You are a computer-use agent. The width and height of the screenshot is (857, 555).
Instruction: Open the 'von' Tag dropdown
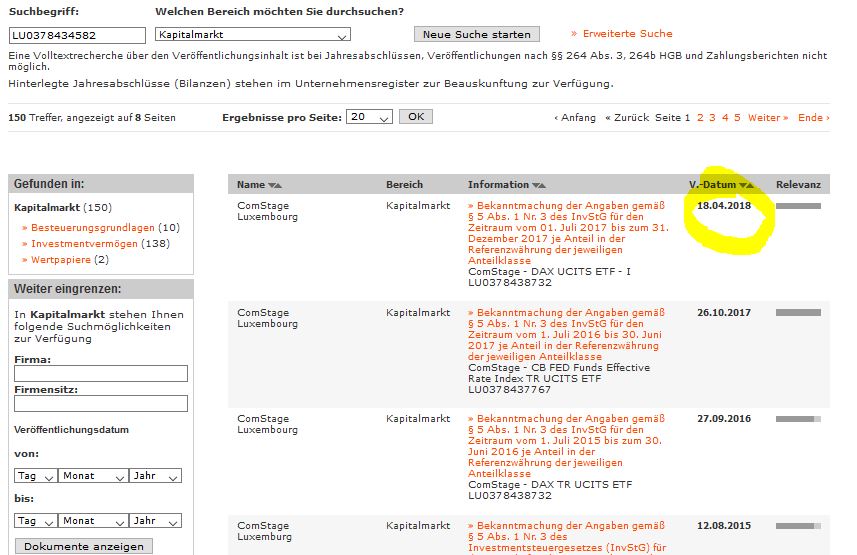pos(36,476)
